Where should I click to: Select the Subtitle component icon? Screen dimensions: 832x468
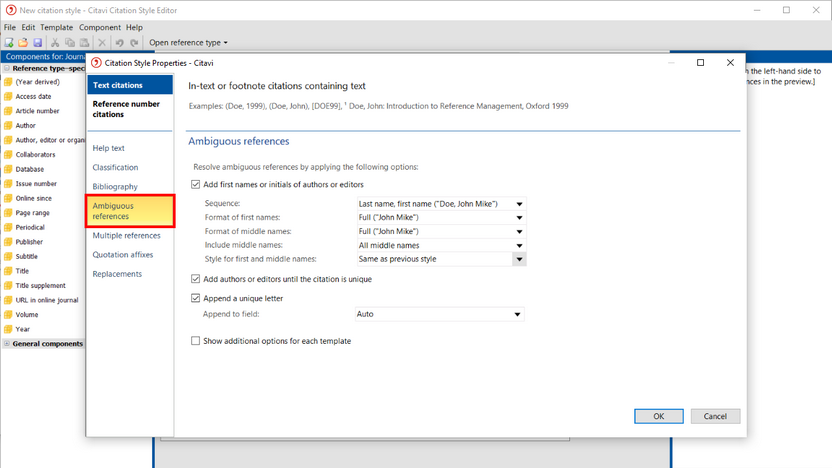[8, 256]
